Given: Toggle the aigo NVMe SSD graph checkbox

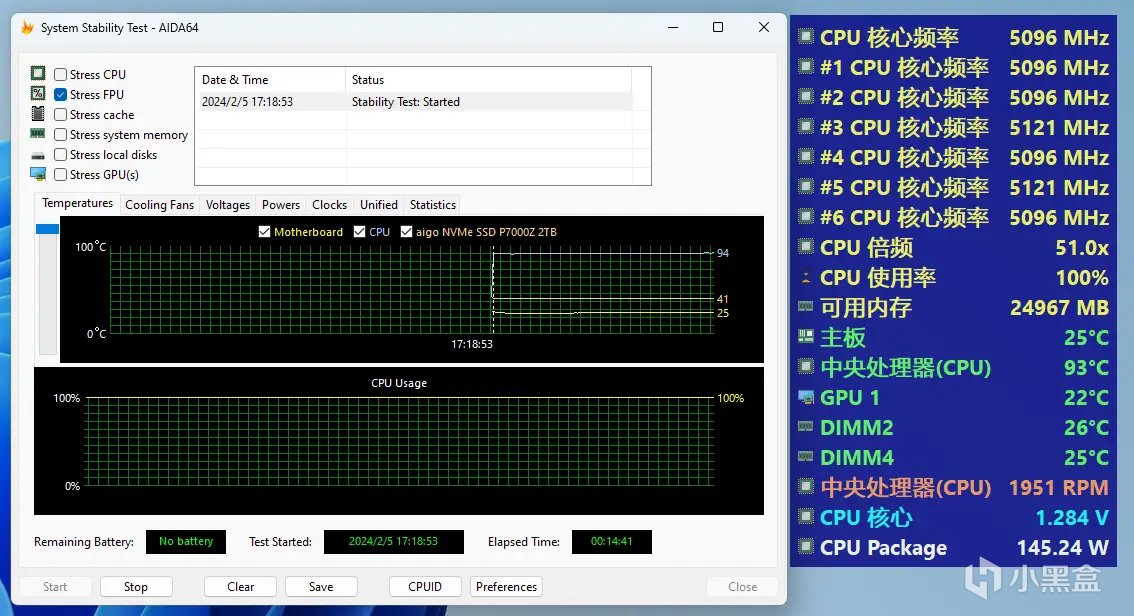Looking at the screenshot, I should pos(406,231).
